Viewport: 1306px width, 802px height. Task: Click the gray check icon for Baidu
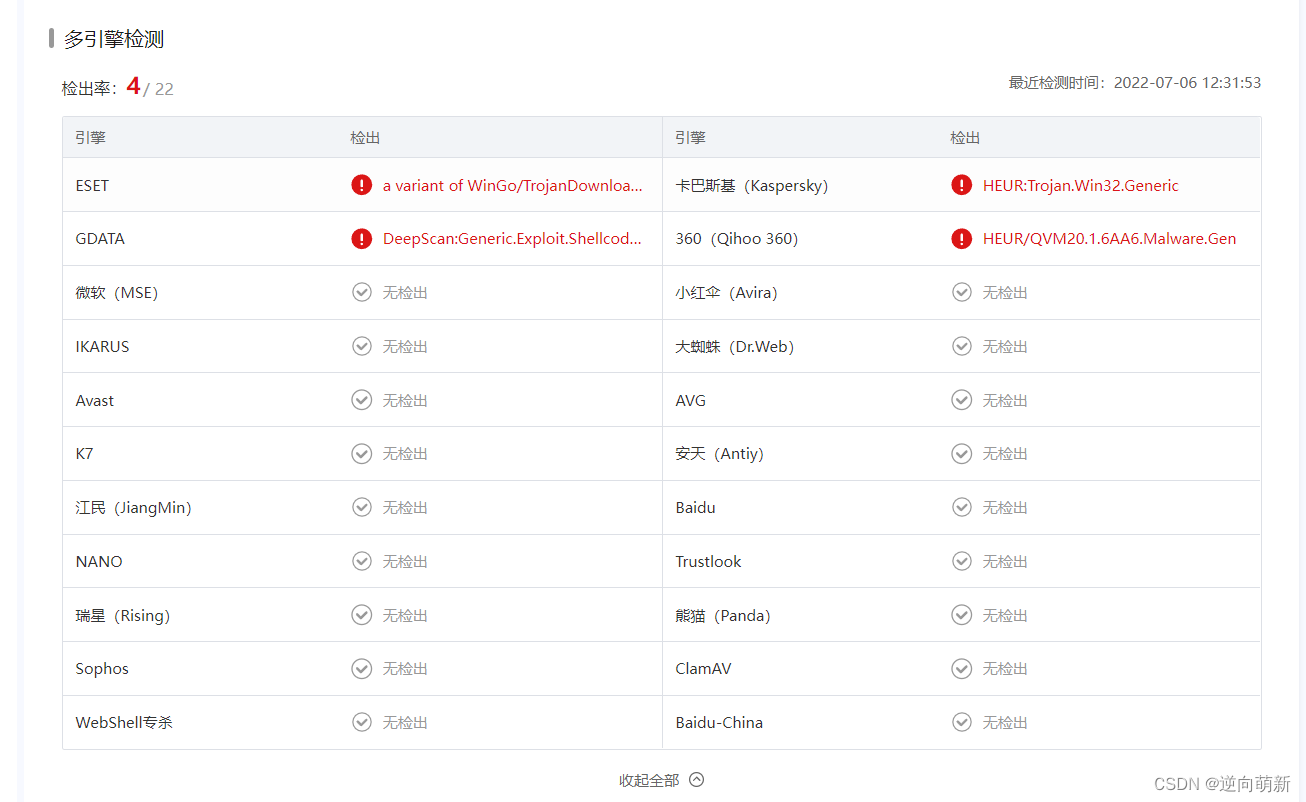(962, 507)
